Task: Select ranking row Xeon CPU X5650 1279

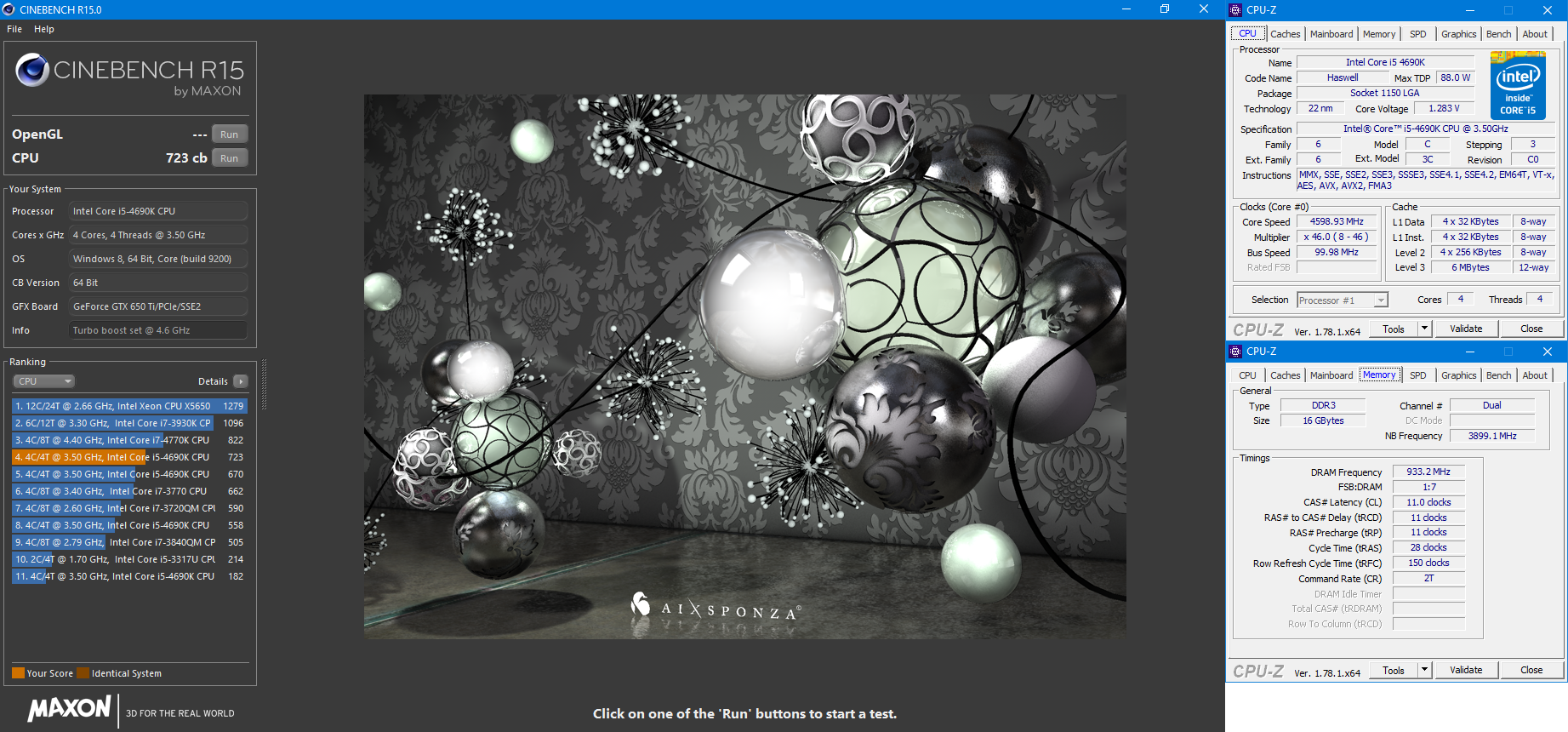Action: 129,406
